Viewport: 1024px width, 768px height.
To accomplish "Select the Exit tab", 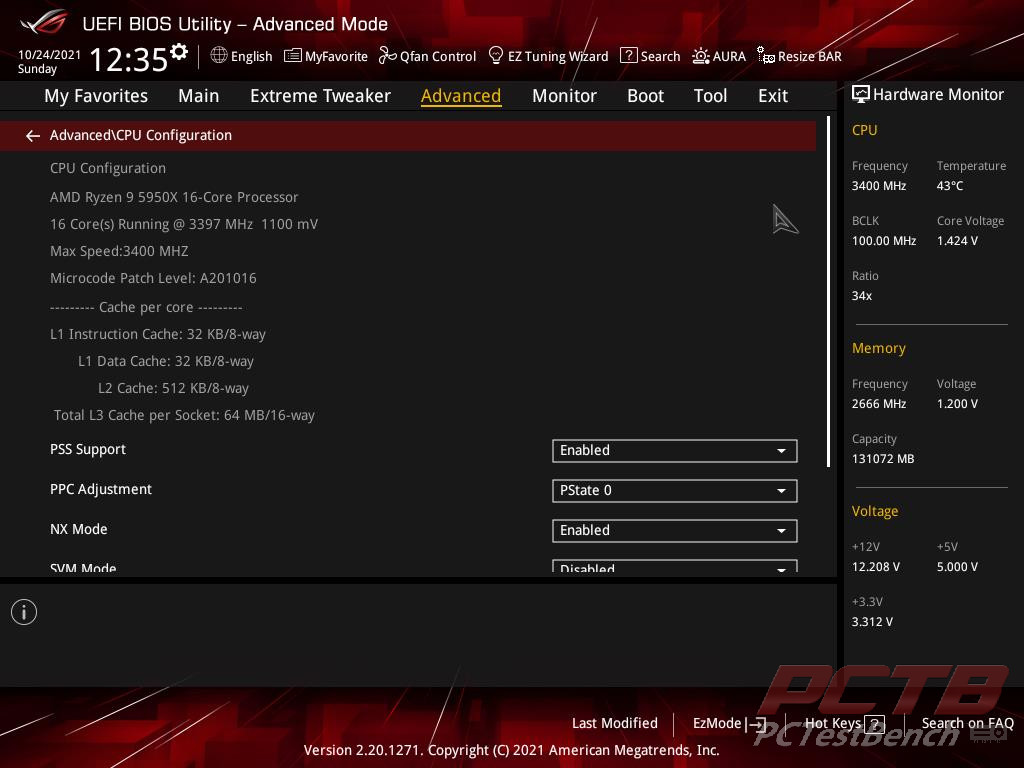I will tap(773, 96).
